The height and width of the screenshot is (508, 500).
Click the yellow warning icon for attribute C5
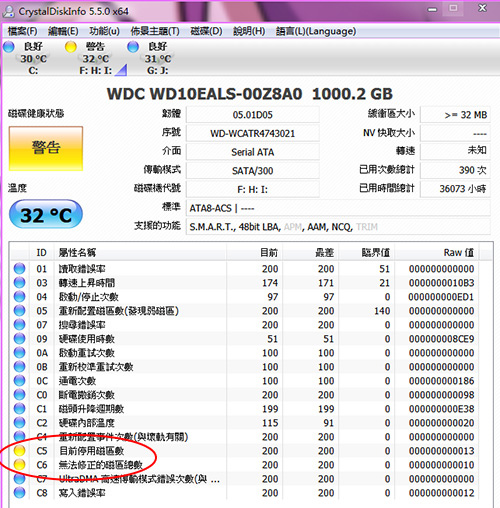click(19, 450)
